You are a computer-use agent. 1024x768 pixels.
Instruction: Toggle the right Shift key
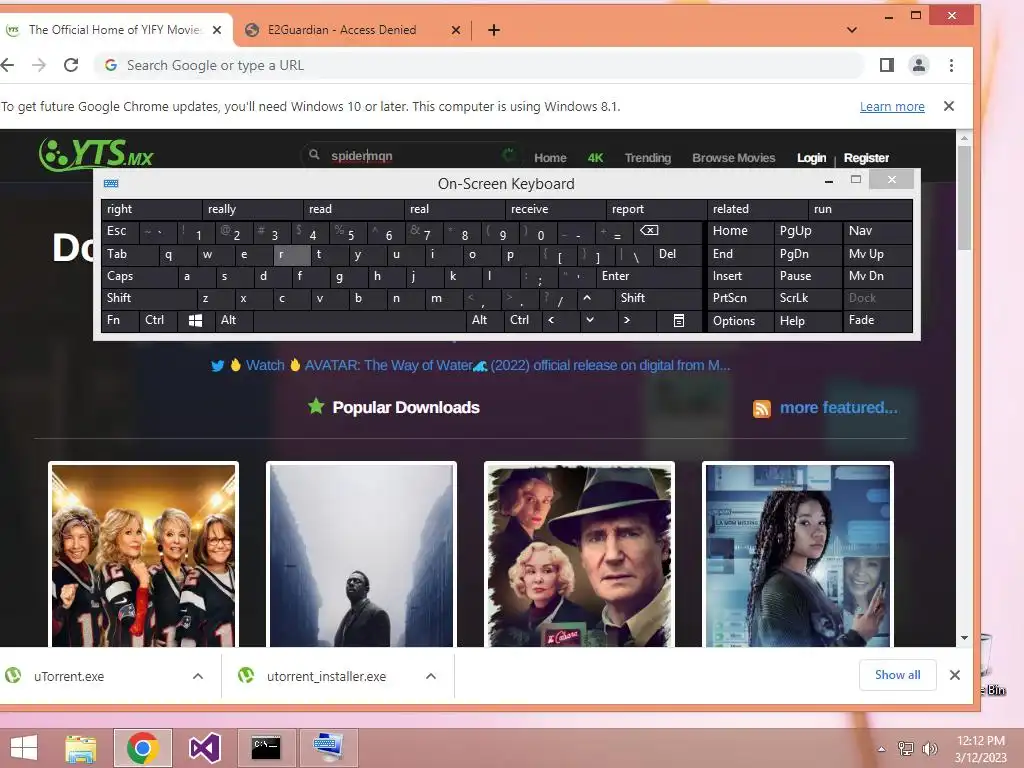click(x=658, y=298)
